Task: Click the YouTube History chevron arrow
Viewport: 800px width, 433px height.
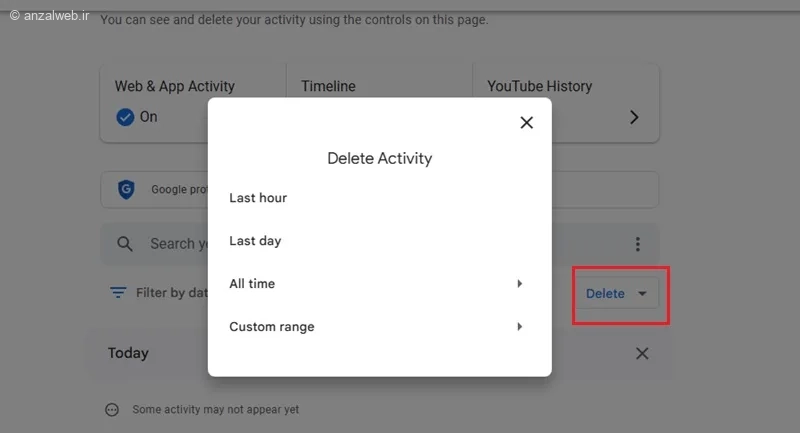Action: 634,117
